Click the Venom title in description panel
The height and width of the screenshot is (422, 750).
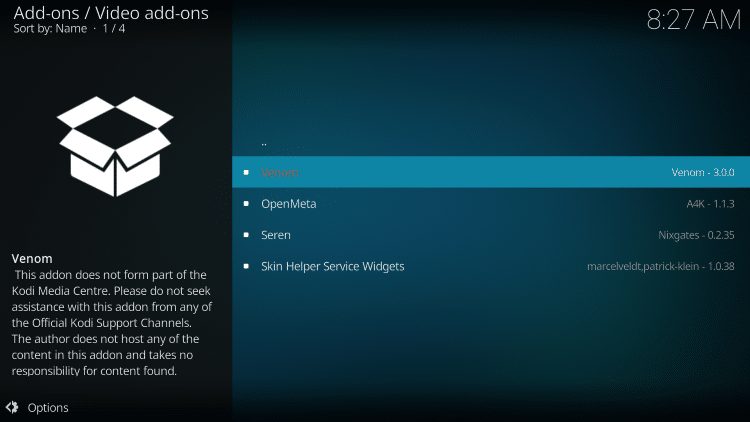point(32,258)
